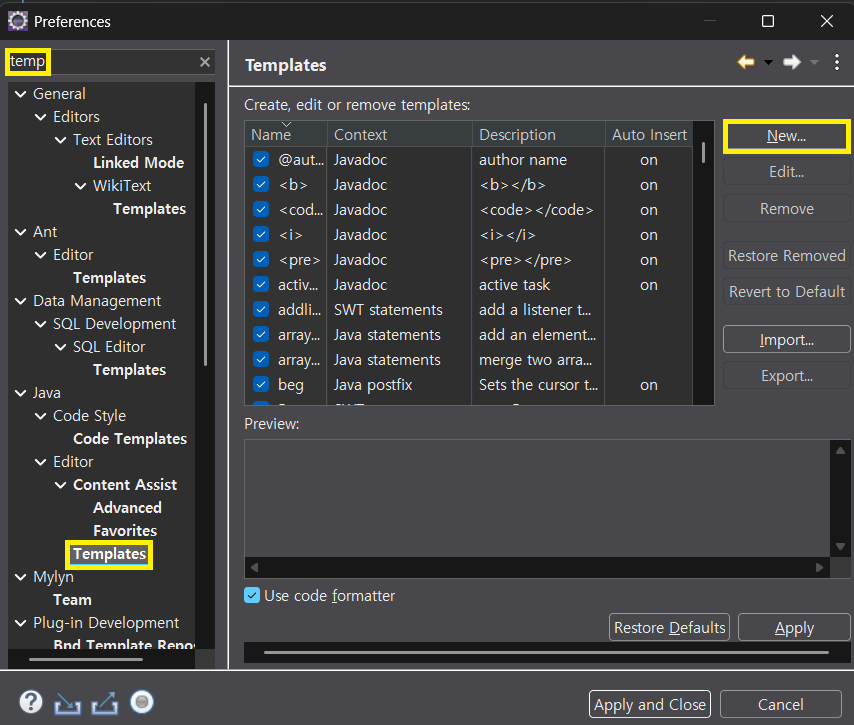
Task: Select Templates under WikiText
Action: 150,209
